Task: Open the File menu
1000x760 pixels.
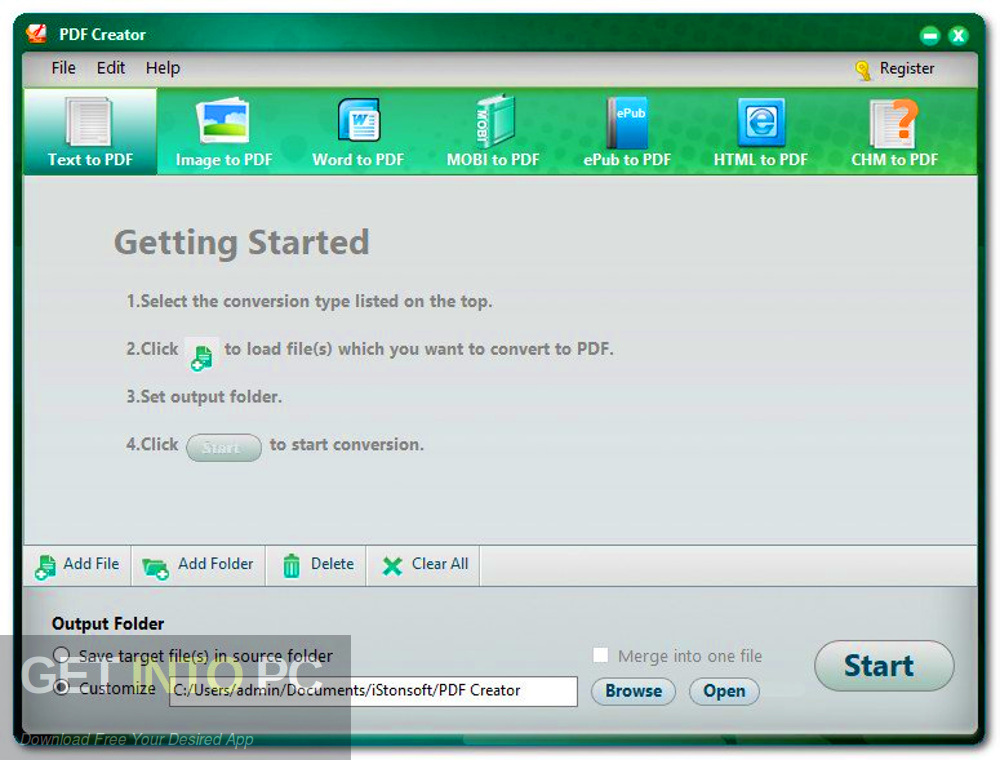Action: (x=63, y=68)
